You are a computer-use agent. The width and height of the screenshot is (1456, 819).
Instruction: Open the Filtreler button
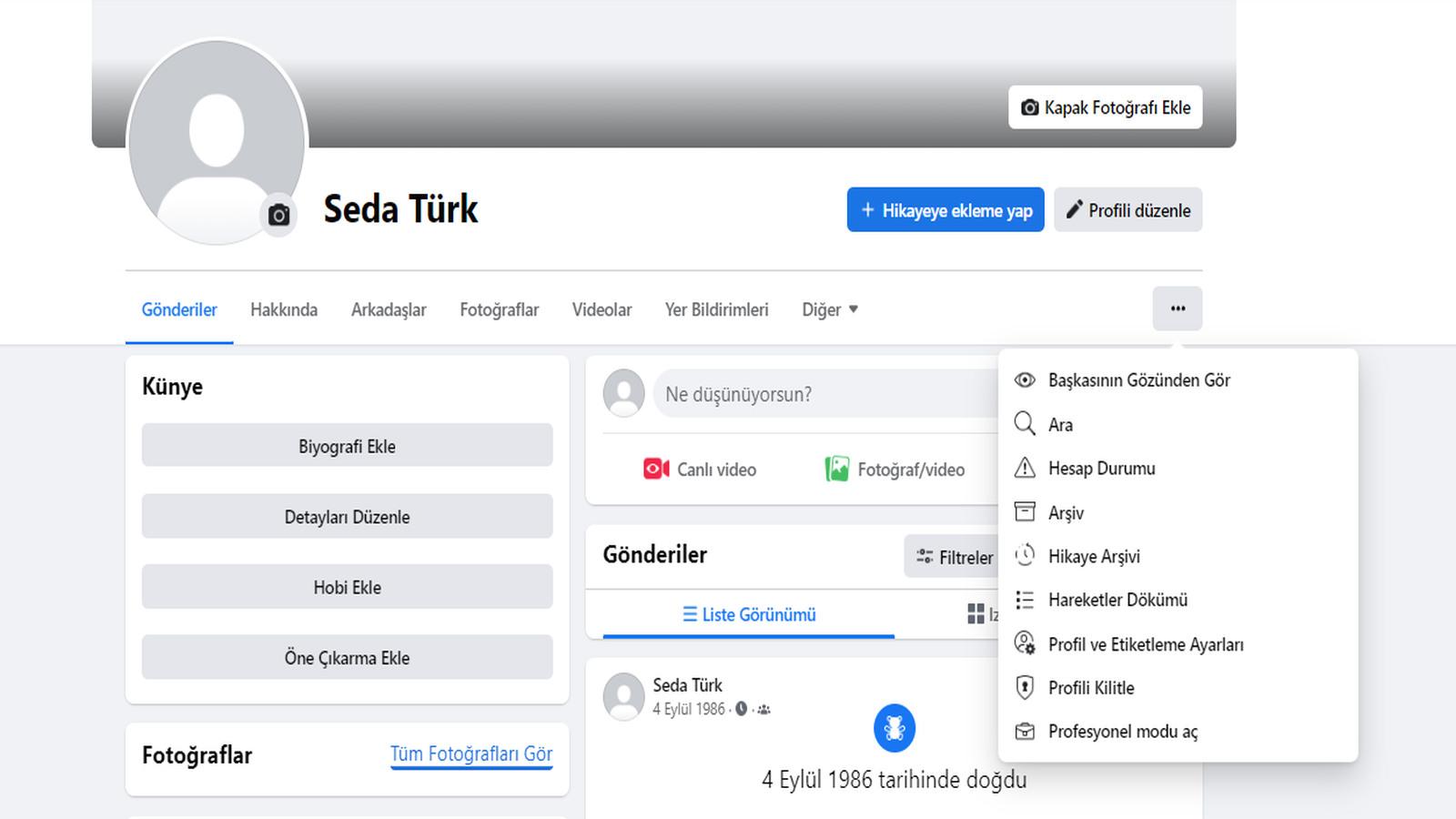pyautogui.click(x=953, y=557)
